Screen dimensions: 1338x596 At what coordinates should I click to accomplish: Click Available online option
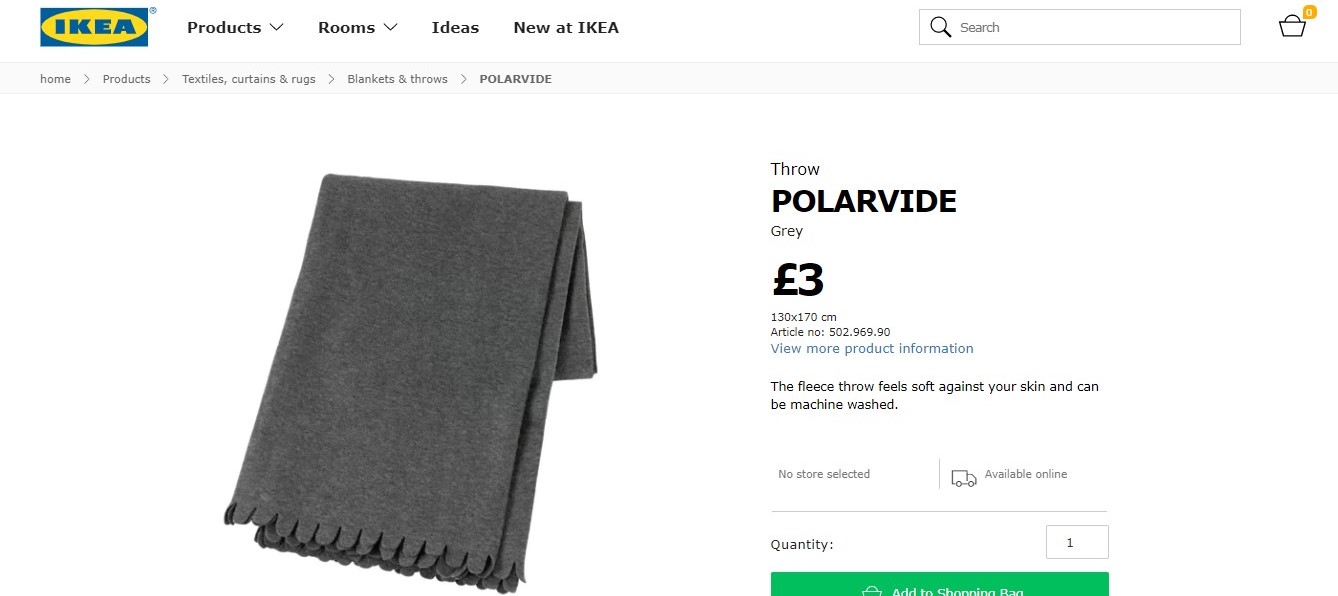(x=1025, y=473)
